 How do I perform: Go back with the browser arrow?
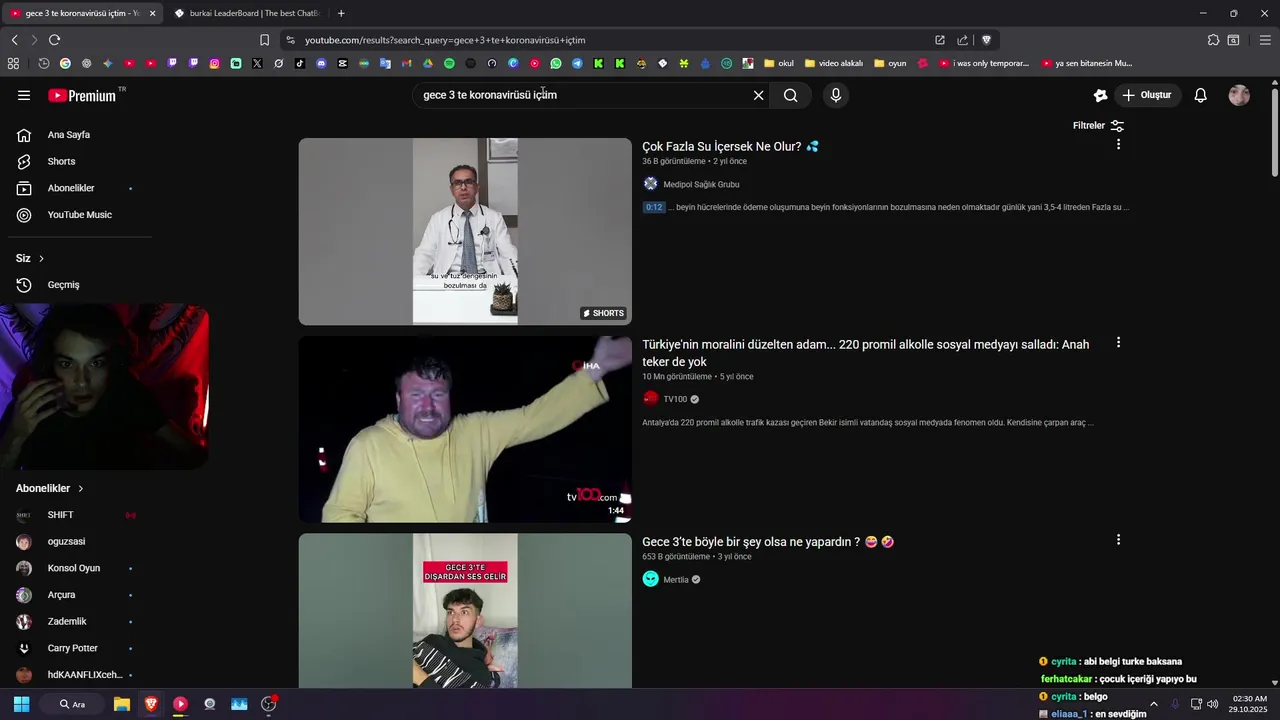coord(14,40)
